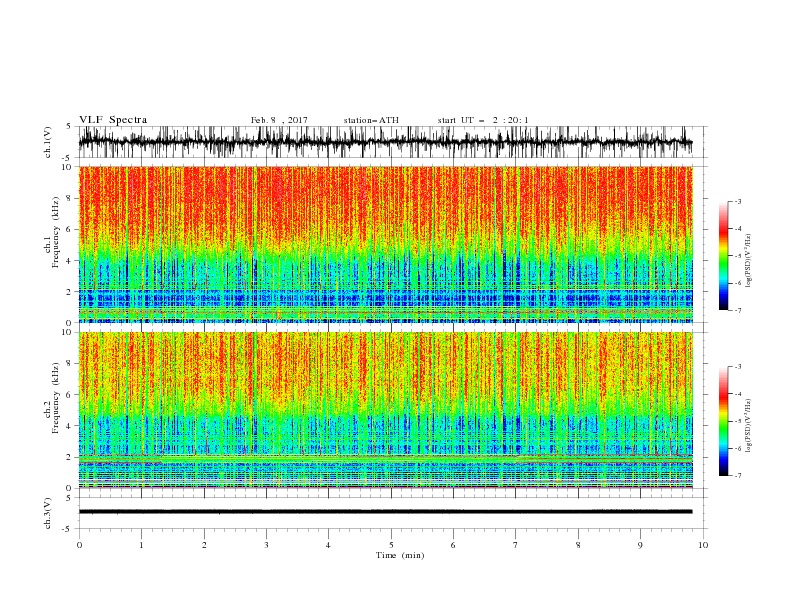Click the "4" kHz tick on ch.2 frequency axis

[71, 426]
